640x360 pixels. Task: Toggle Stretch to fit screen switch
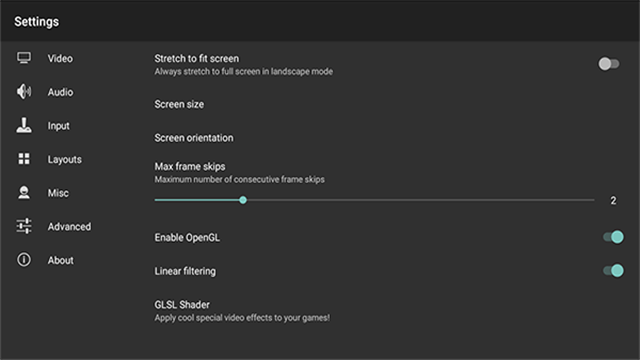coord(609,64)
